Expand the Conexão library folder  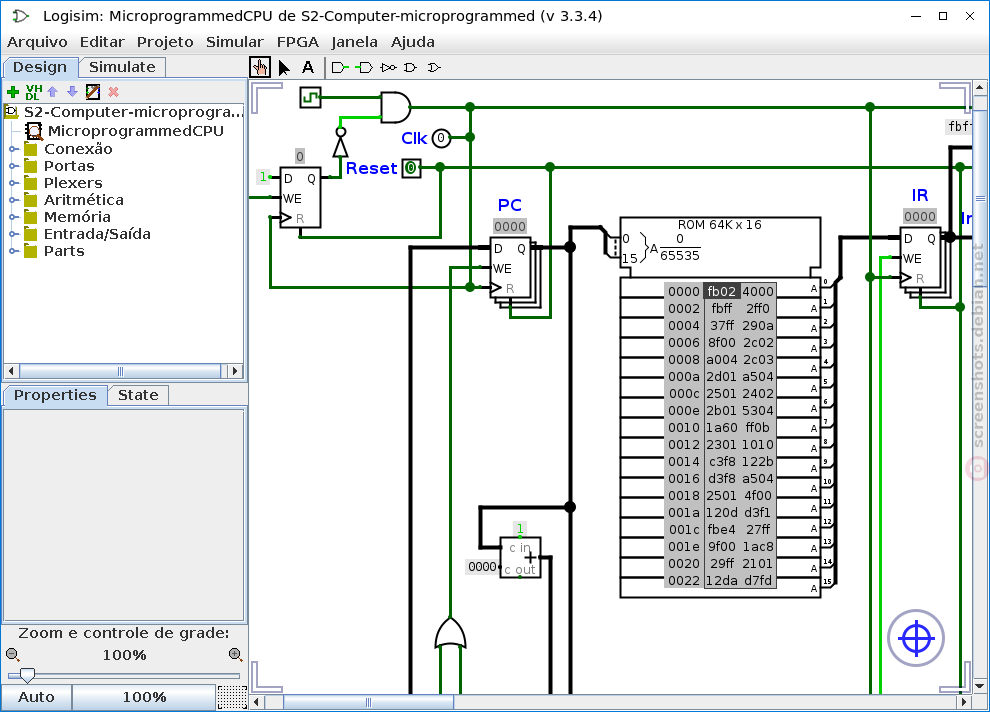click(13, 150)
